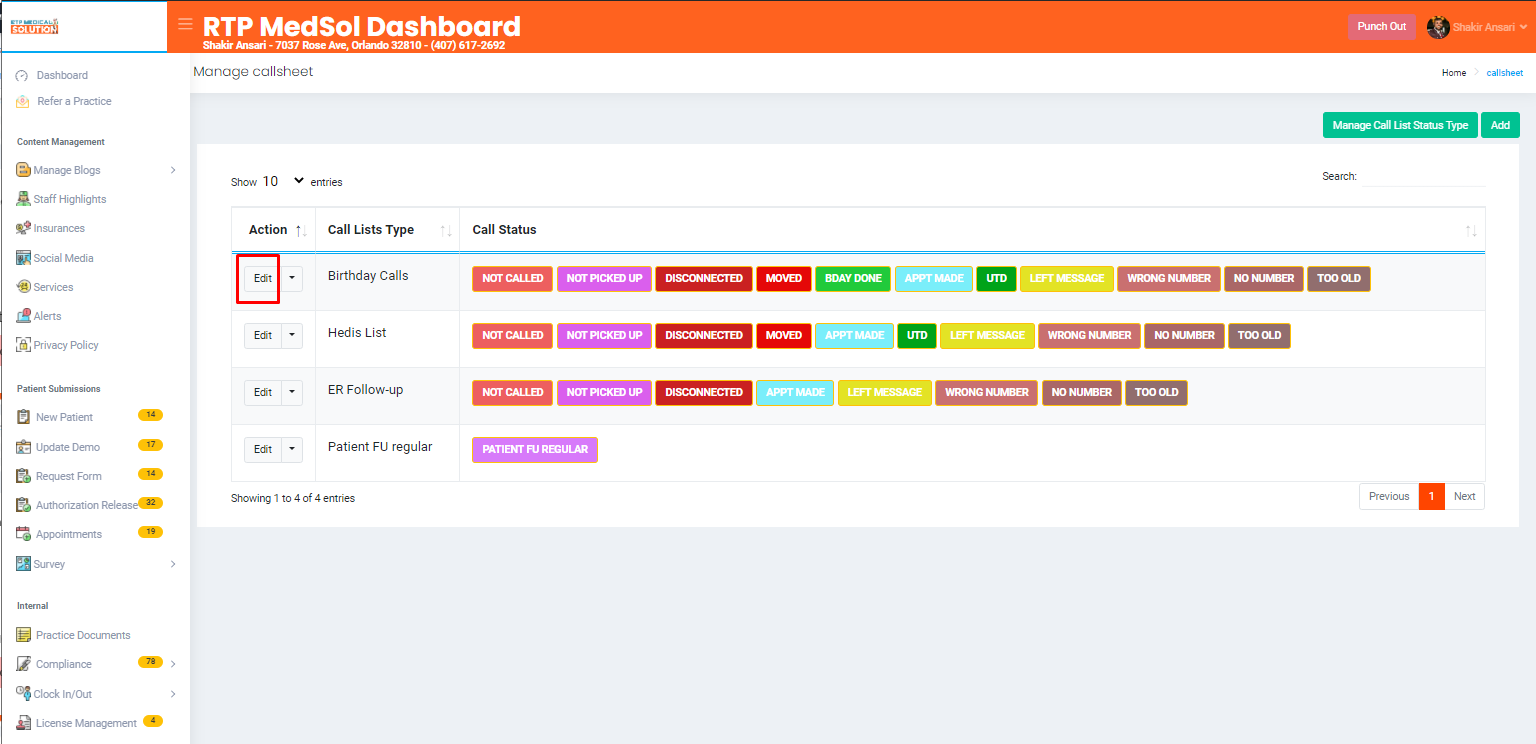
Task: Click the Update Demo icon
Action: click(x=23, y=447)
